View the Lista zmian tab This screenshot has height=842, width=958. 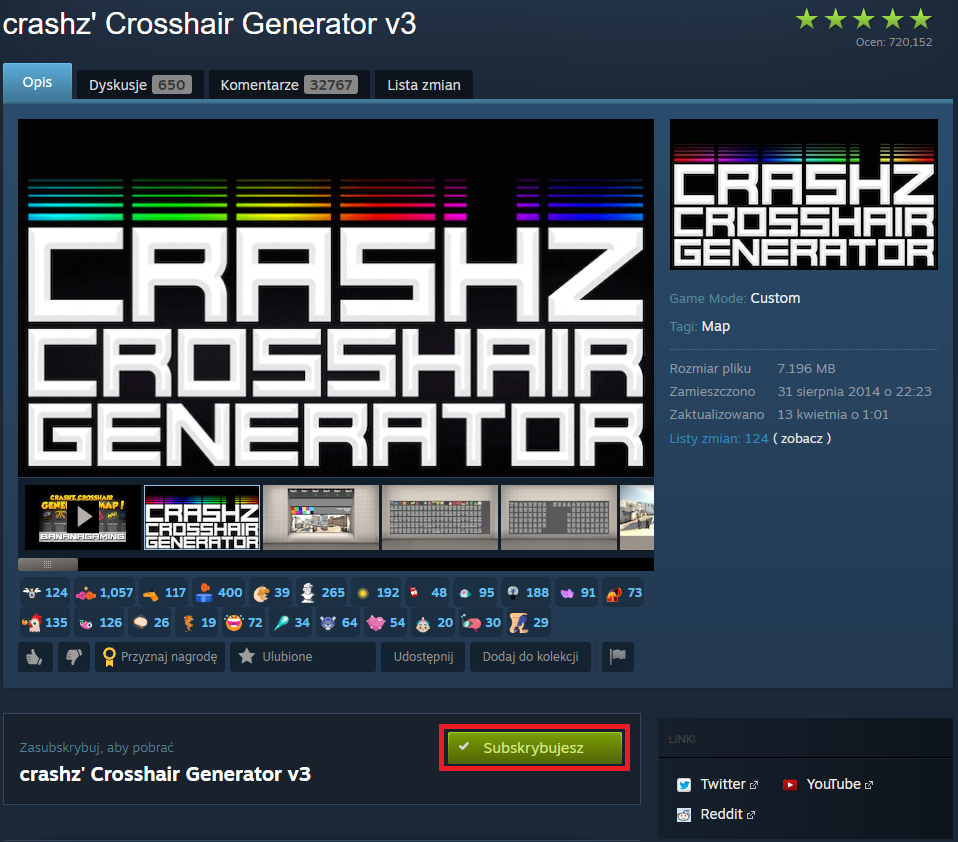tap(423, 84)
